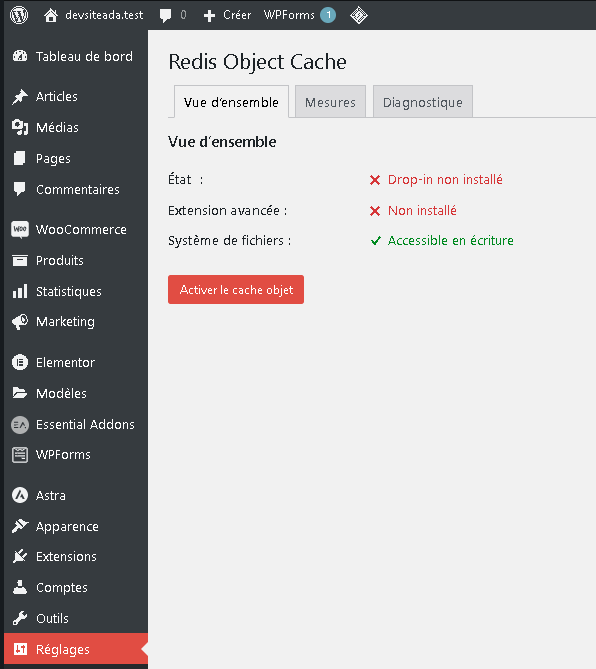Open the Médias menu label
596x669 pixels.
[x=57, y=127]
